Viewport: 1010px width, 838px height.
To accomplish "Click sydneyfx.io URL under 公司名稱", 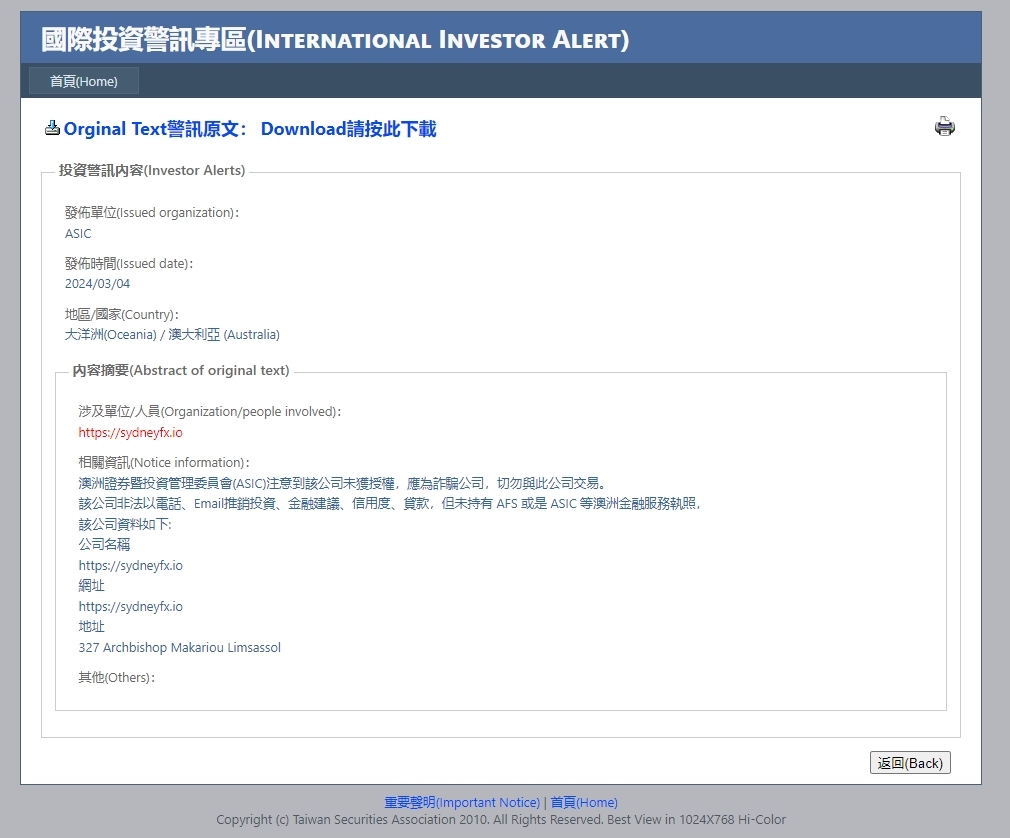I will [x=130, y=566].
